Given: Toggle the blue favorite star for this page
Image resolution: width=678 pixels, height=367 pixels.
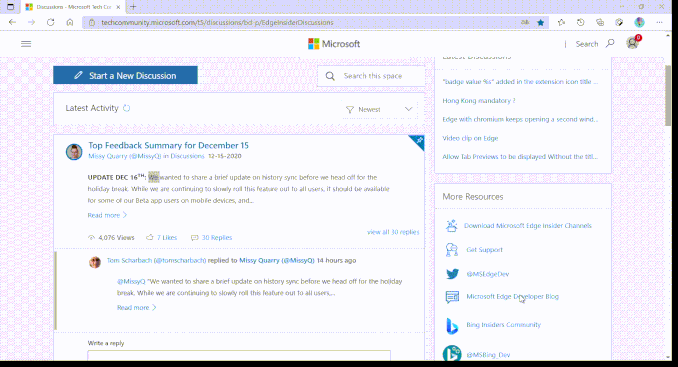Looking at the screenshot, I should coord(540,22).
